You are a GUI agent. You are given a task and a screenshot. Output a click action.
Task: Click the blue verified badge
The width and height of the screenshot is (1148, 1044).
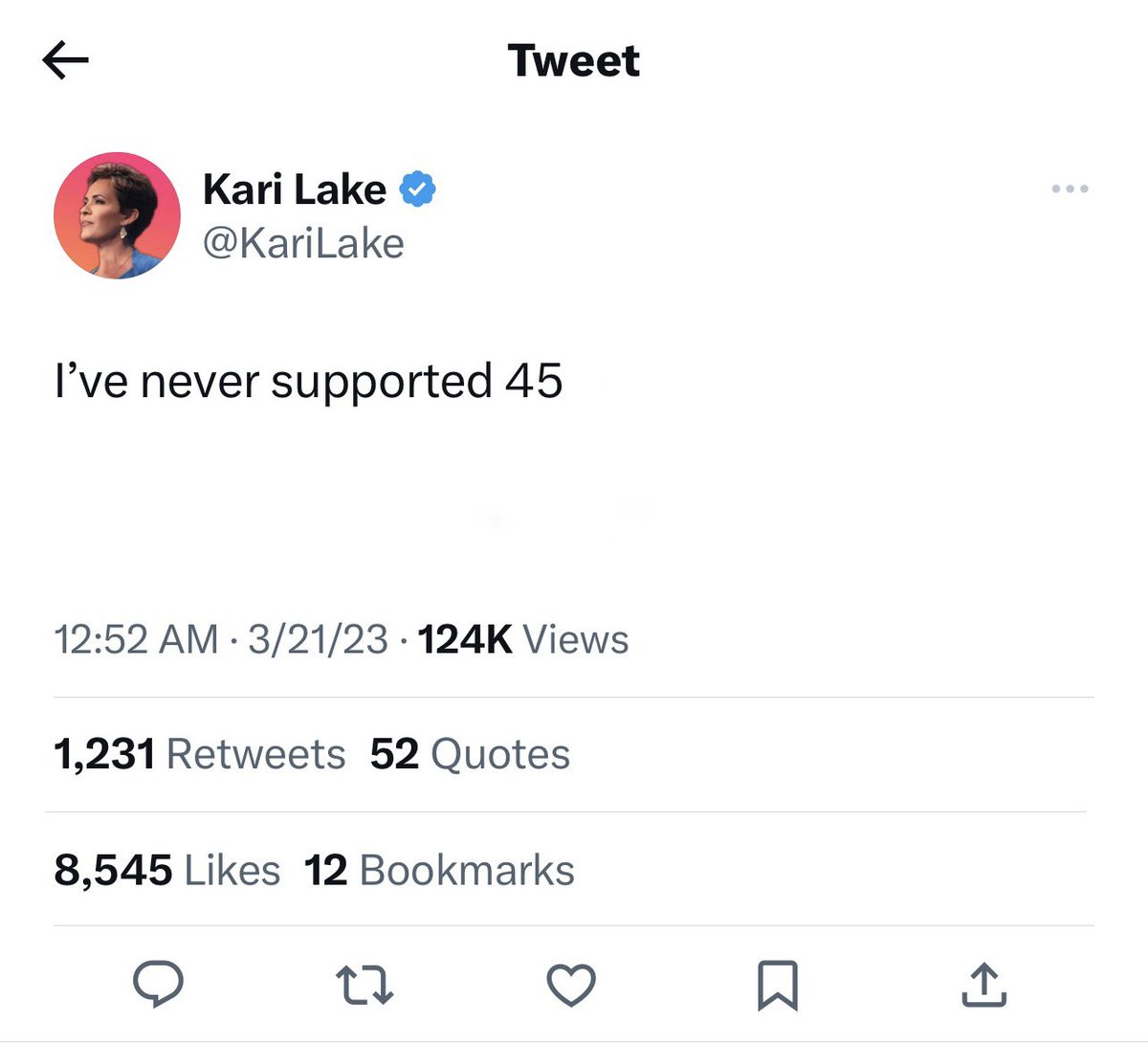(x=416, y=189)
